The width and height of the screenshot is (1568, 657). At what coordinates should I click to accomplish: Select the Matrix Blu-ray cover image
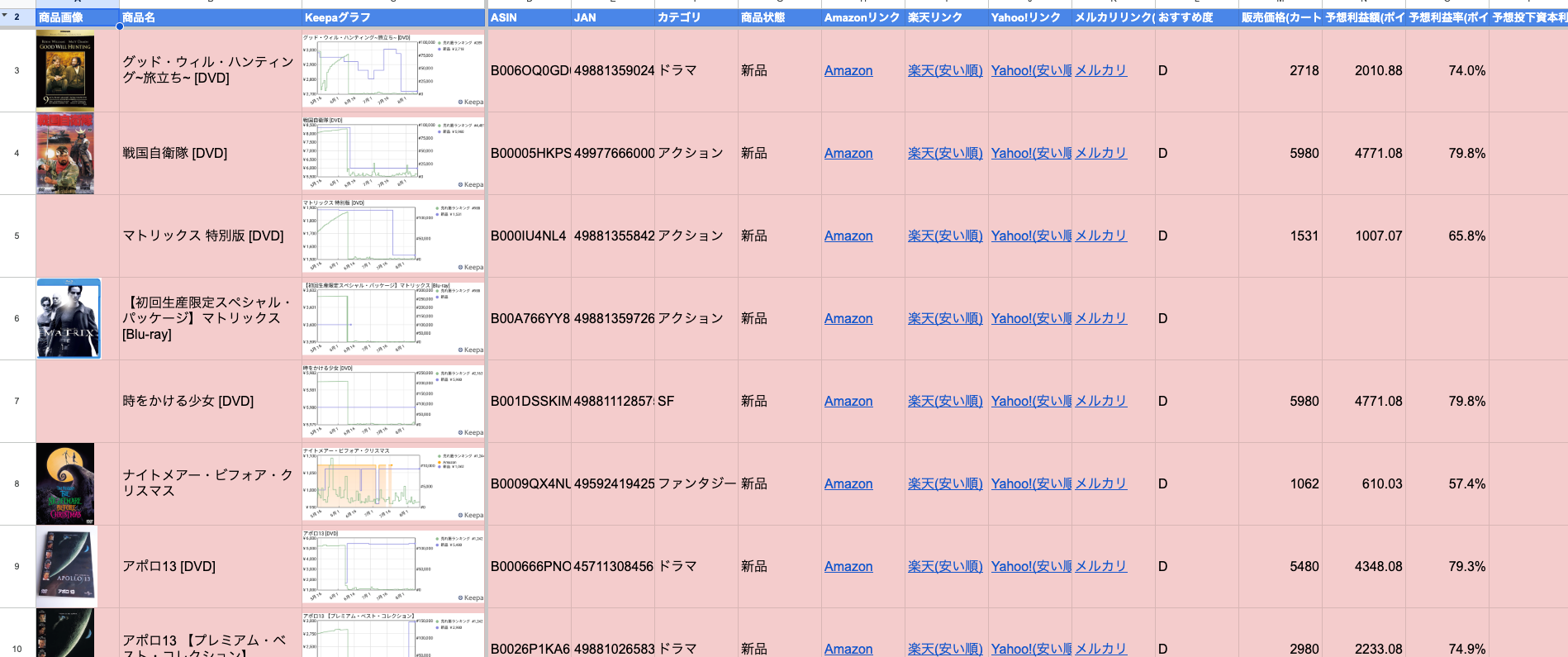point(69,318)
